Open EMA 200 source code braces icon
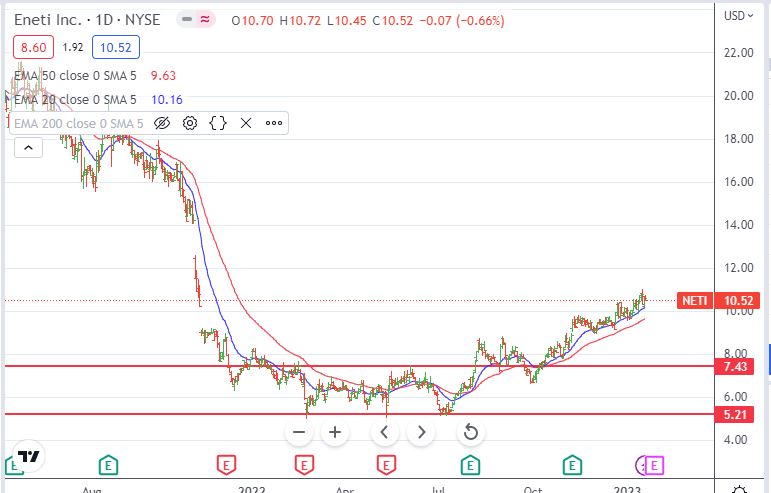Viewport: 771px width, 493px height. [x=218, y=123]
